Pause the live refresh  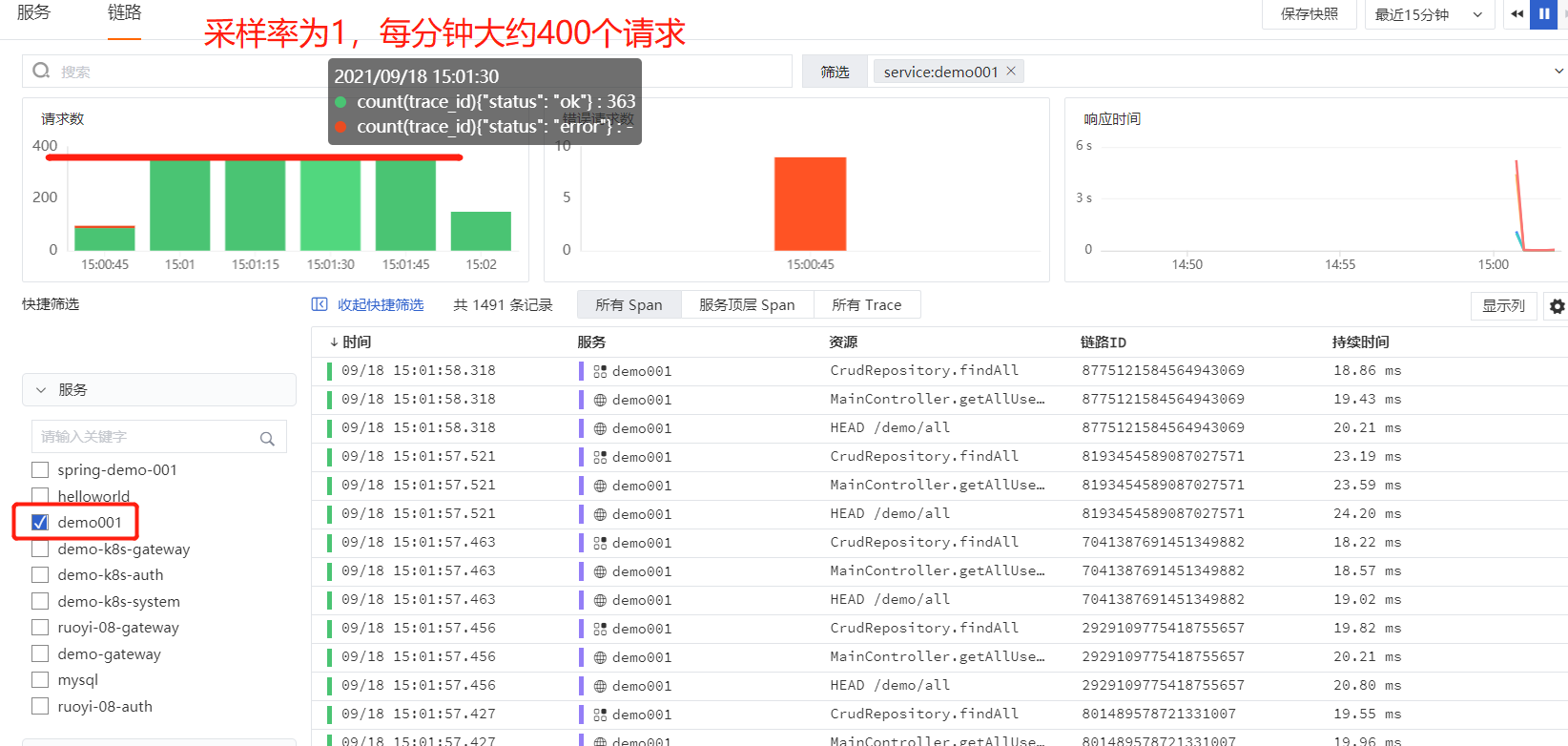pos(1543,14)
